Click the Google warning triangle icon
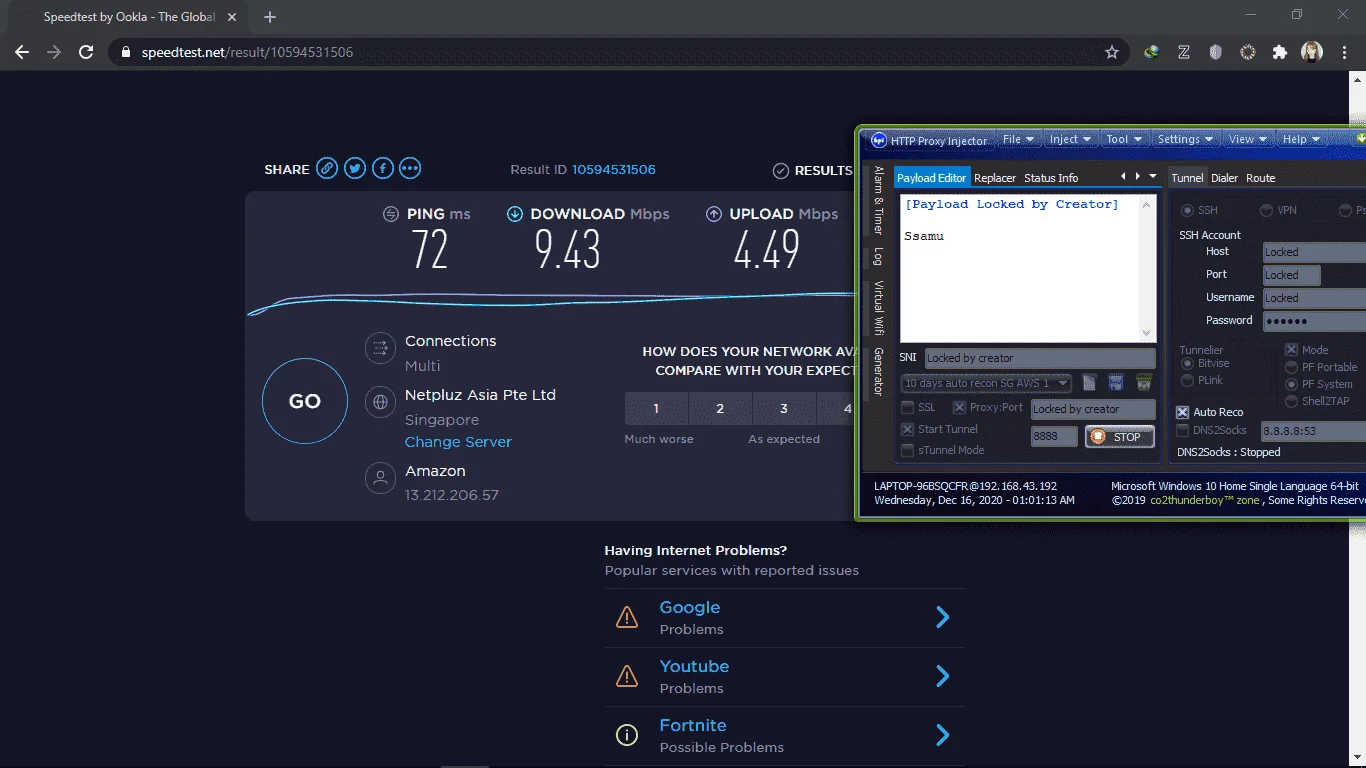Image resolution: width=1366 pixels, height=768 pixels. pyautogui.click(x=627, y=617)
